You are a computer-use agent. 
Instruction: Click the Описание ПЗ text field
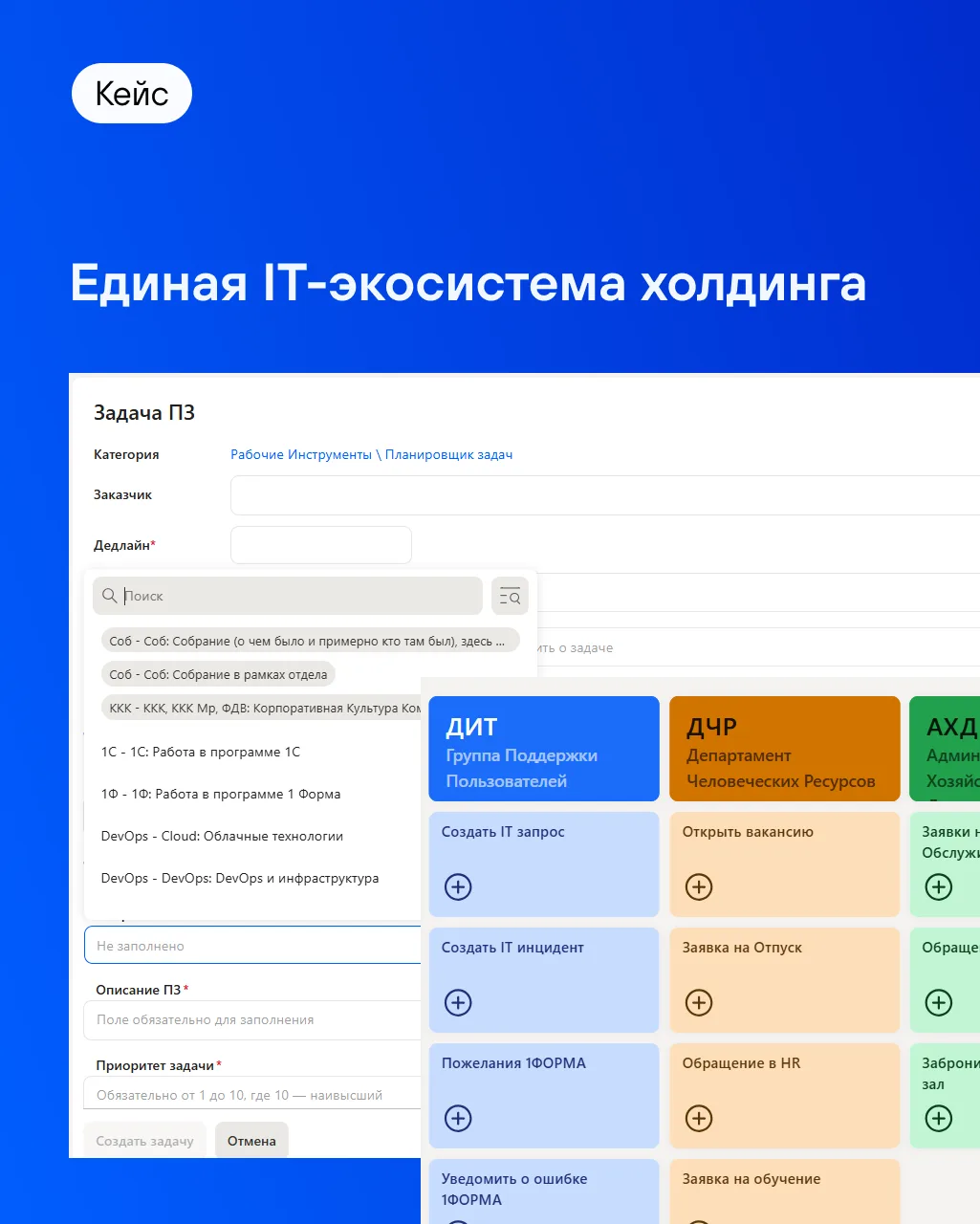click(252, 1020)
